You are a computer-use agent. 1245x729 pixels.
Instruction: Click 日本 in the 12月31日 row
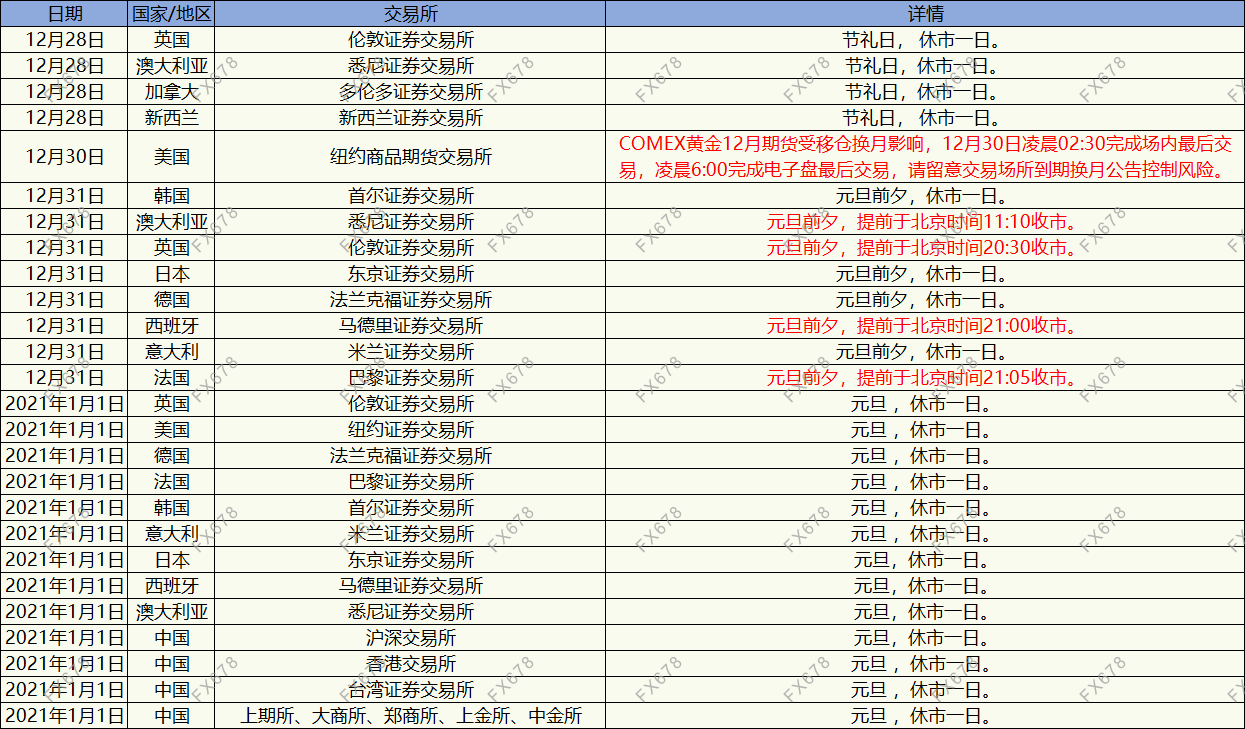pyautogui.click(x=171, y=274)
